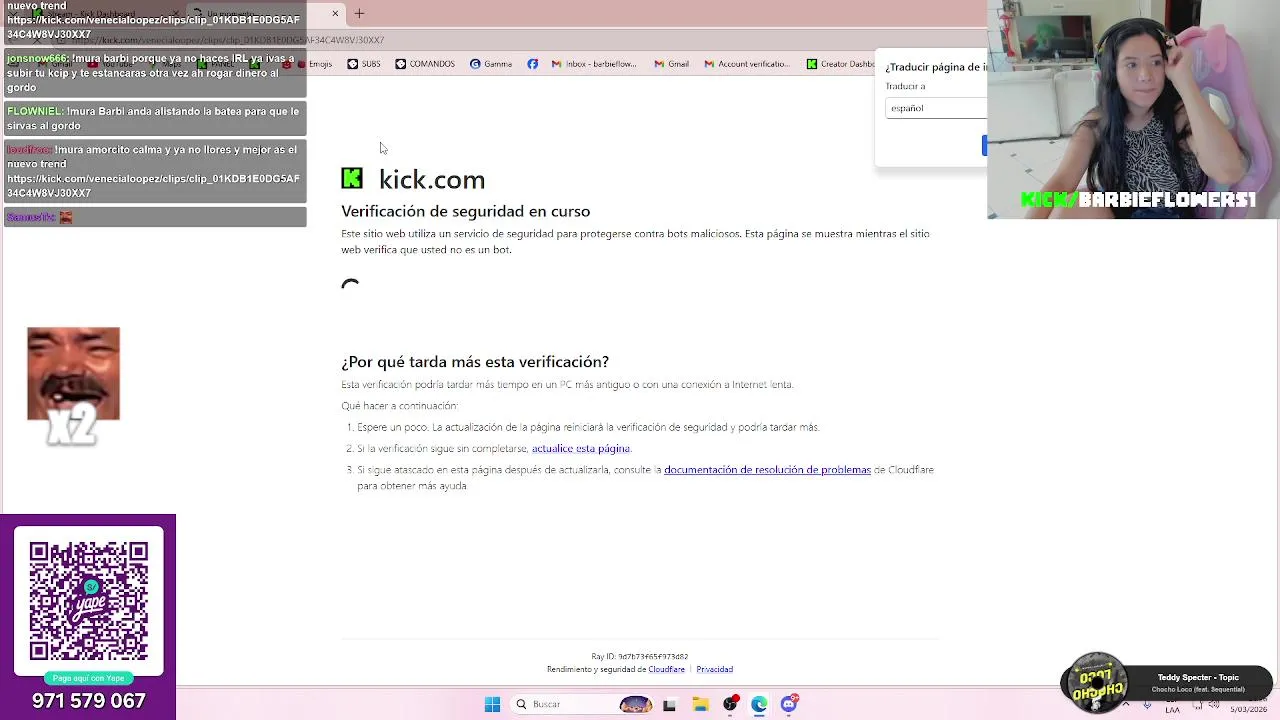Open a new browser tab
Screen dimensions: 1280x720
[359, 13]
